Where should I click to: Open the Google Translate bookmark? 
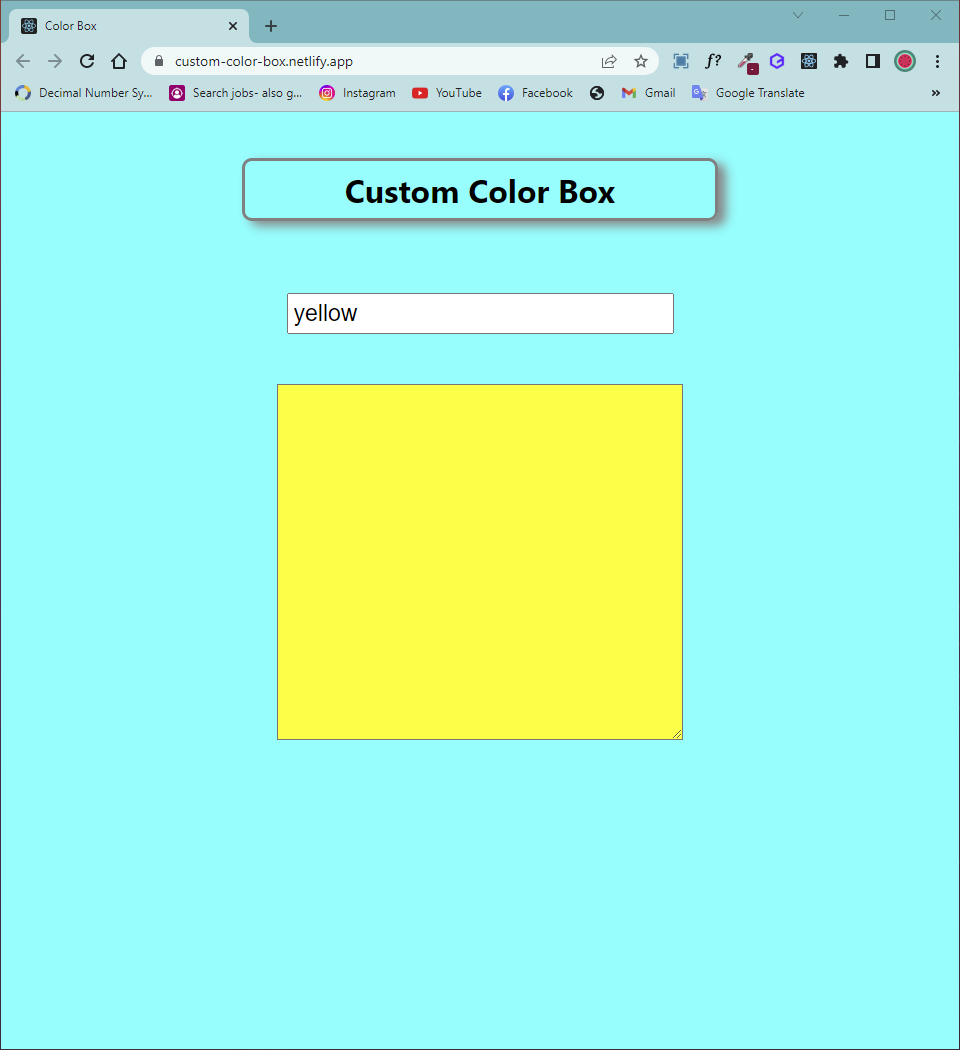pyautogui.click(x=748, y=93)
